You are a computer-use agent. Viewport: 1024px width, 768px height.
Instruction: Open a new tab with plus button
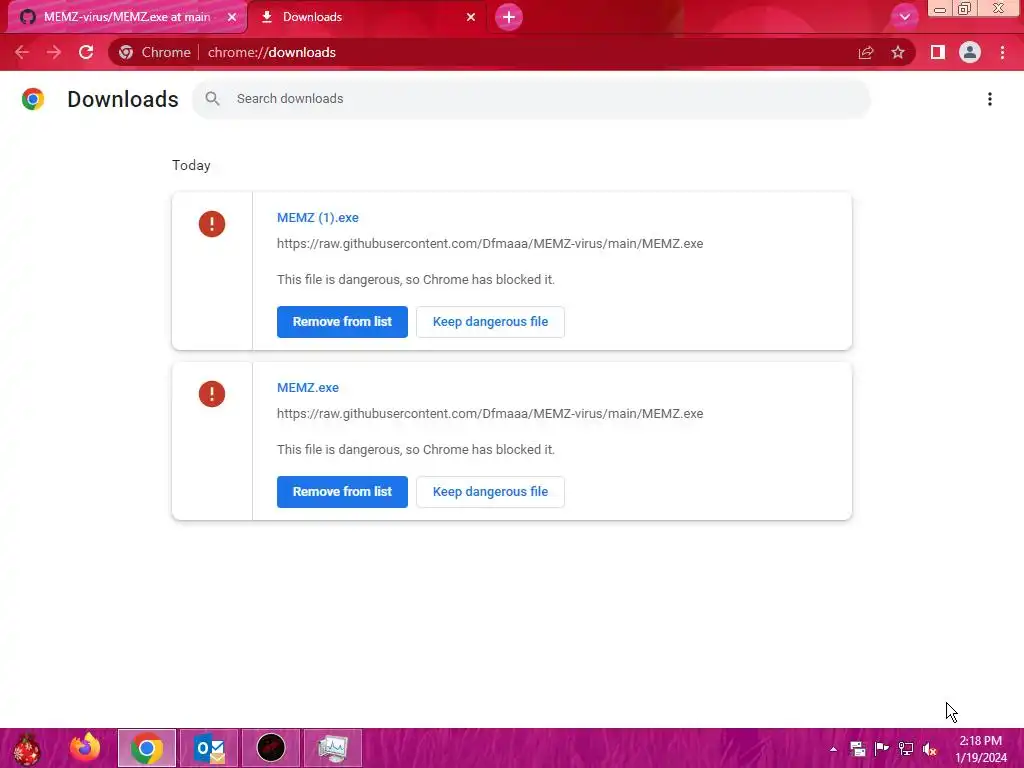pyautogui.click(x=509, y=17)
